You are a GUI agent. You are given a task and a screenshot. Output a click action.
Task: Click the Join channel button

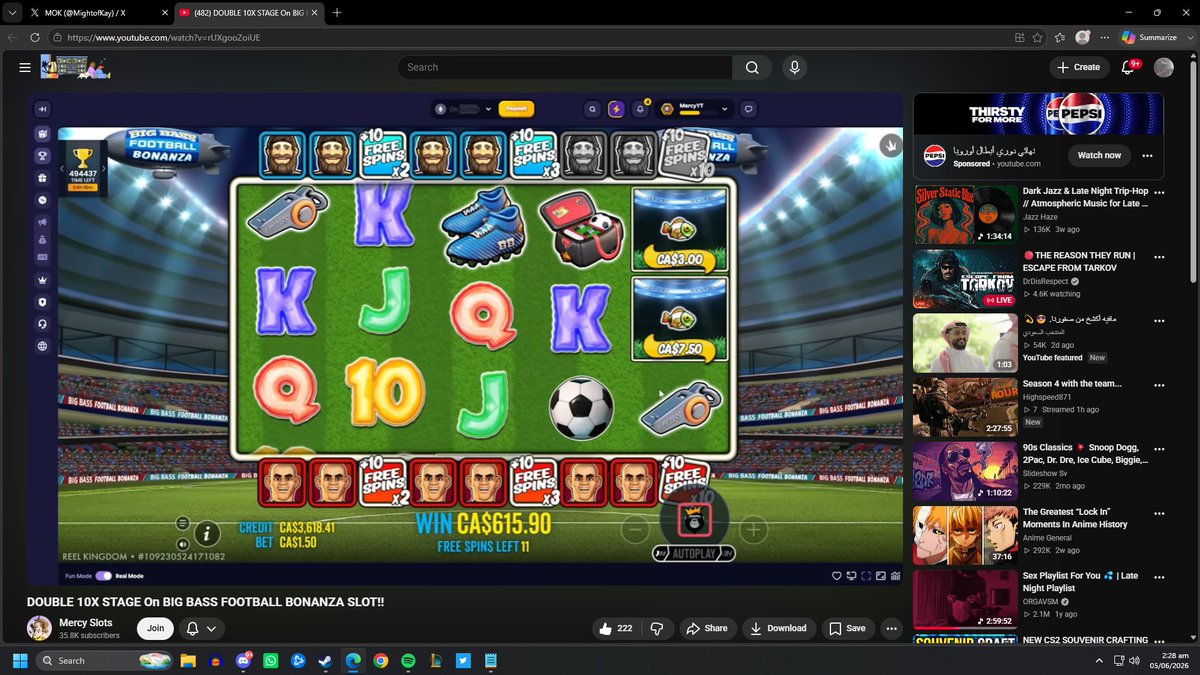pos(155,628)
